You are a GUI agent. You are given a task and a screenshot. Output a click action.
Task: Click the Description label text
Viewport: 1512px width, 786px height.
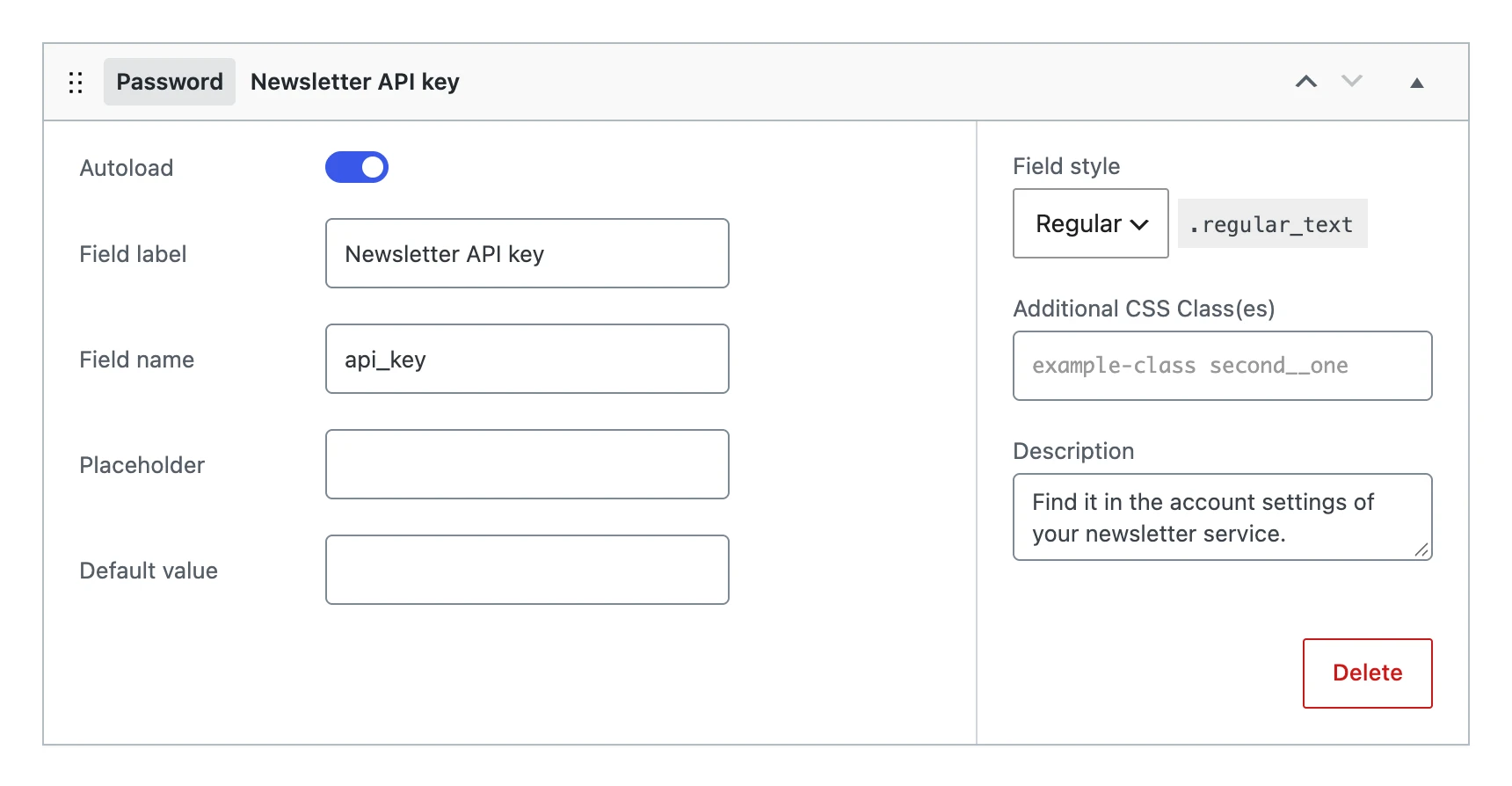click(1073, 451)
